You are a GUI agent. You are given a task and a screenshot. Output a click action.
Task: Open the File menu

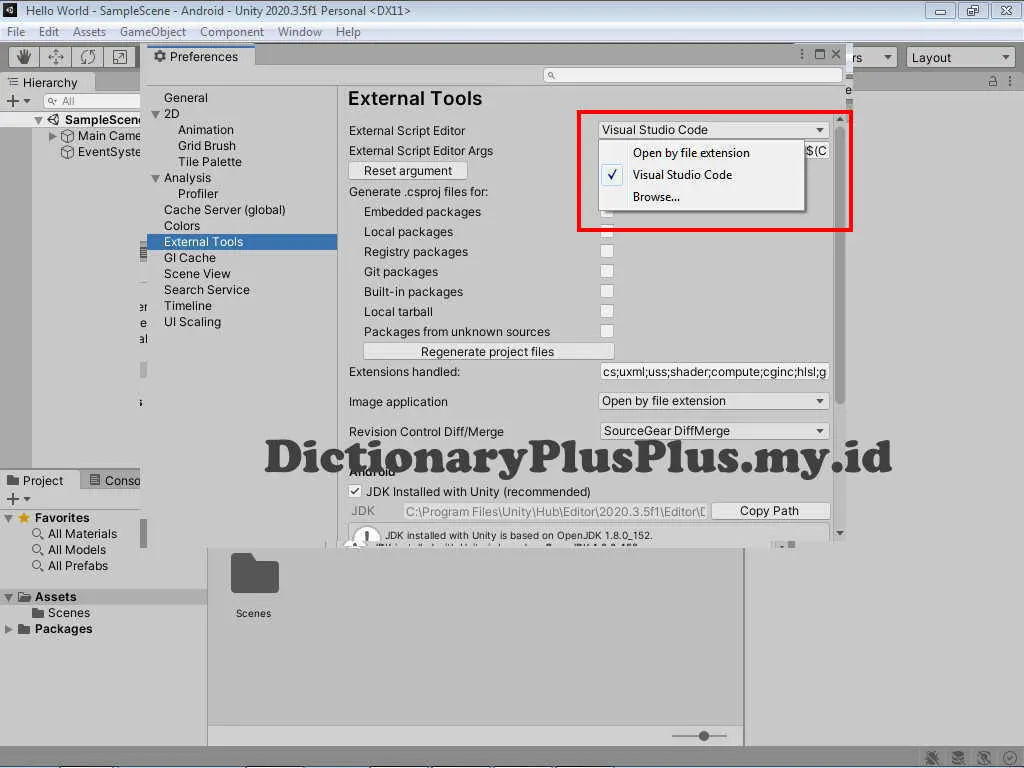point(16,32)
